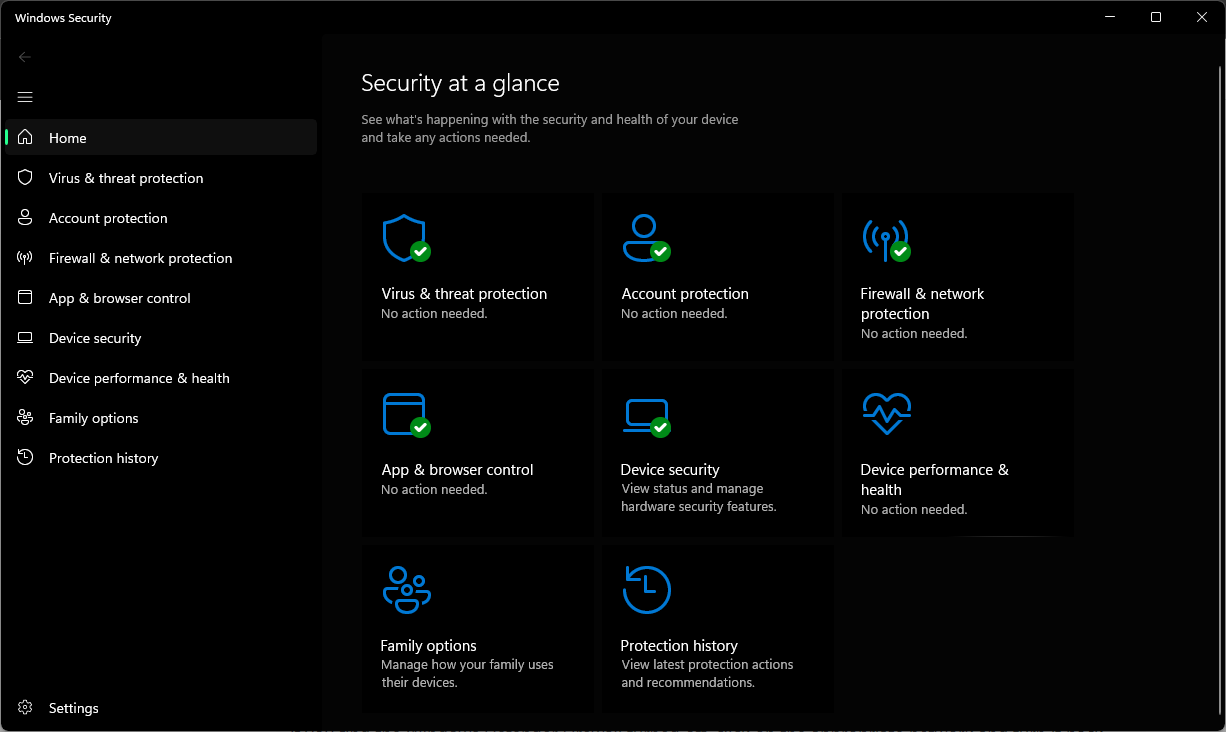Click the laptop icon beside Device security in sidebar
The image size is (1226, 732).
click(x=25, y=338)
